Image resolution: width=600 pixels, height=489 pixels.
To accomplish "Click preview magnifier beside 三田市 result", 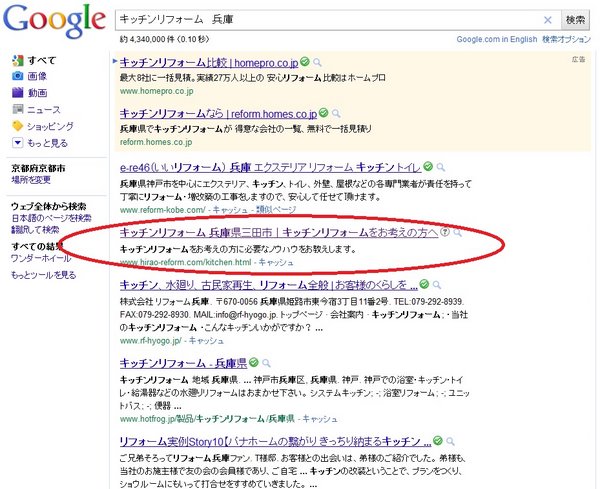I will pos(457,232).
